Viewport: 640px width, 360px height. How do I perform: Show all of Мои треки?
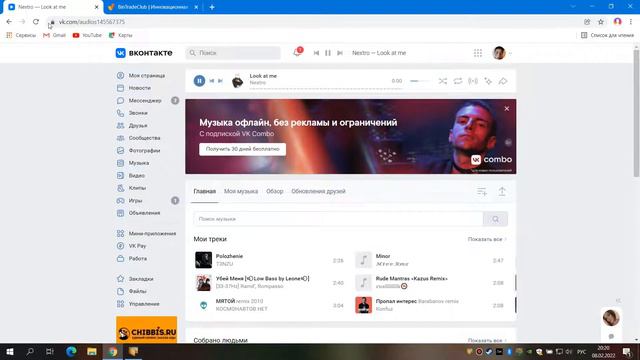point(487,239)
